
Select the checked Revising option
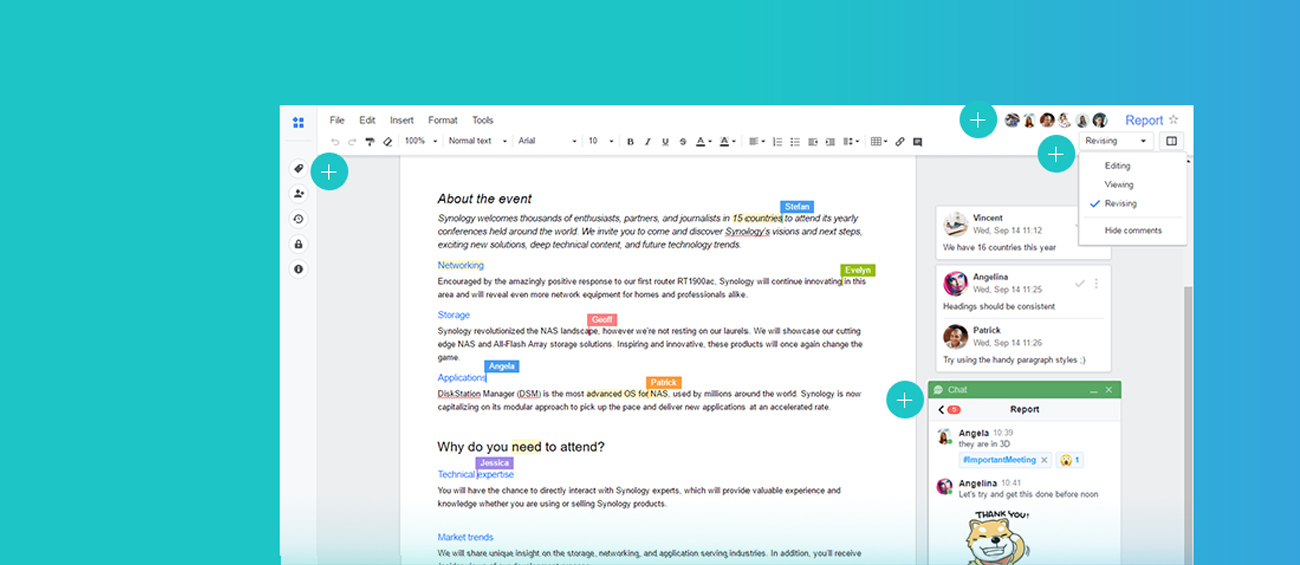point(1120,204)
